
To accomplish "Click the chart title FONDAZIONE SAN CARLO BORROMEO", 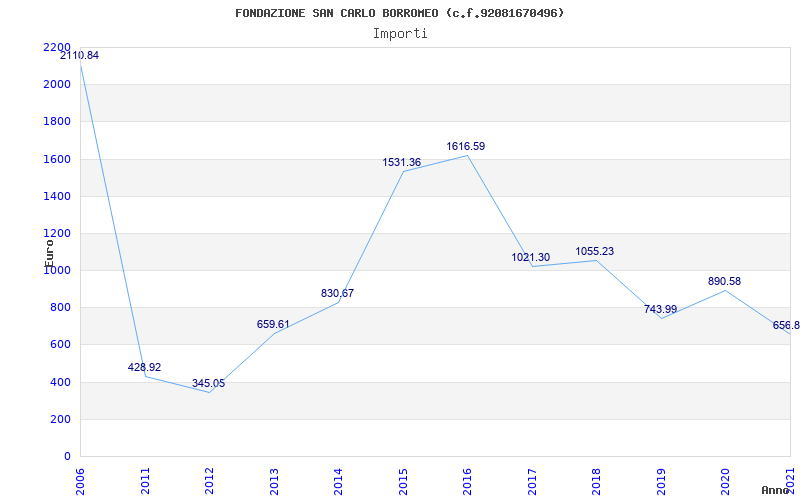I will point(400,13).
